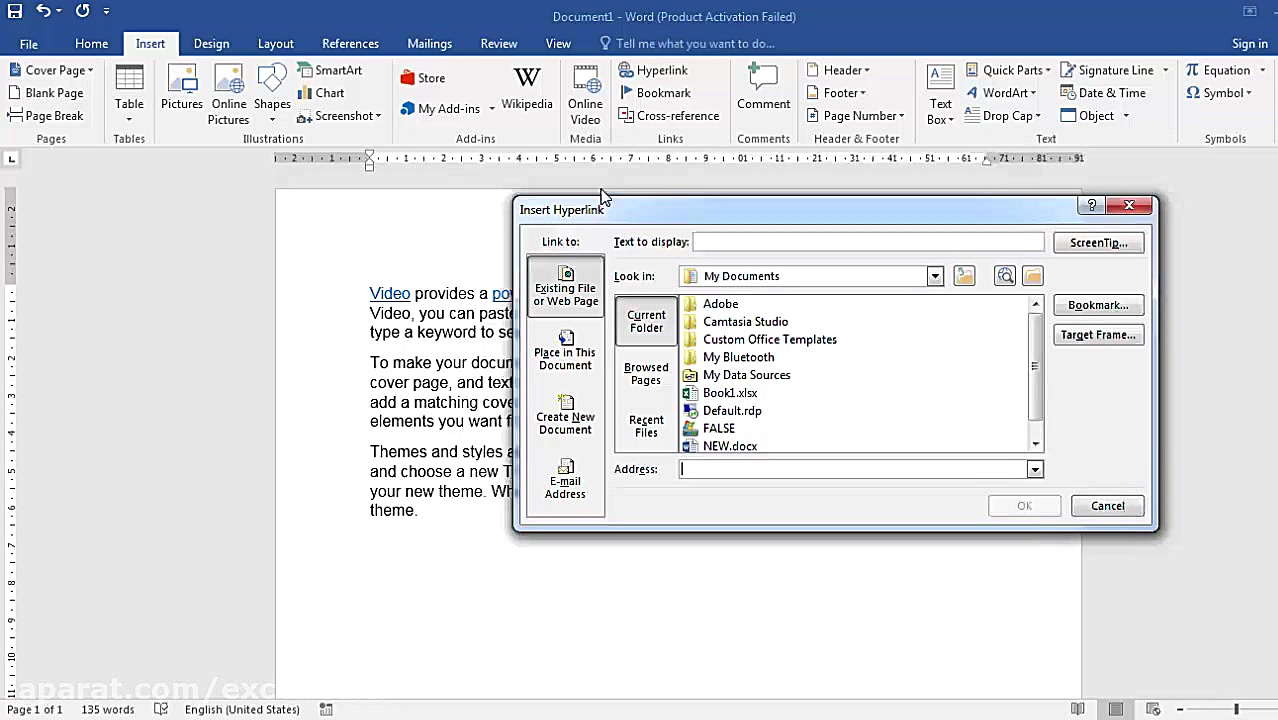Go up one folder in dialog
The width and height of the screenshot is (1278, 720).
click(x=964, y=276)
